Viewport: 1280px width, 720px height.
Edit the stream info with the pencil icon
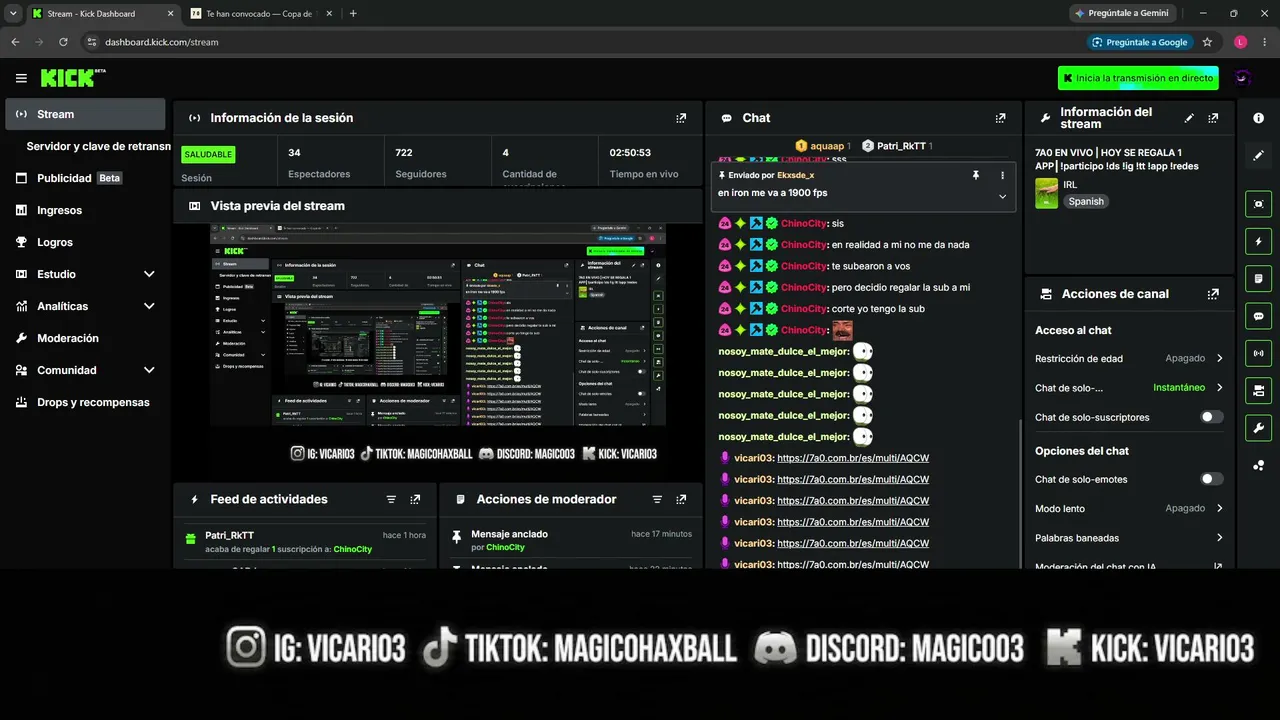point(1189,118)
